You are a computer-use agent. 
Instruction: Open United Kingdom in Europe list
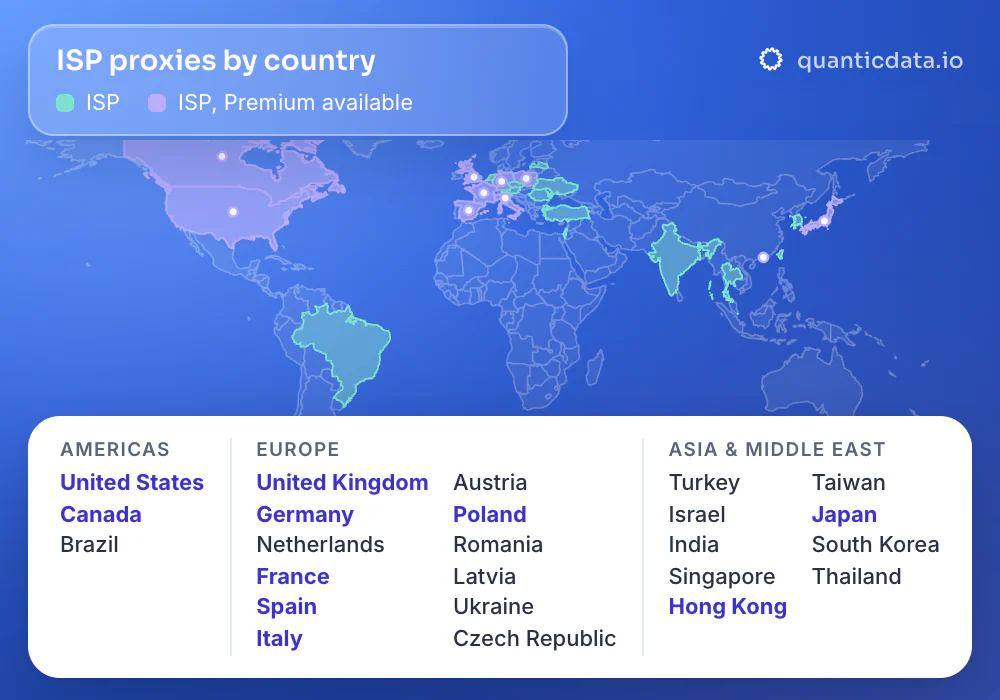[x=342, y=483]
